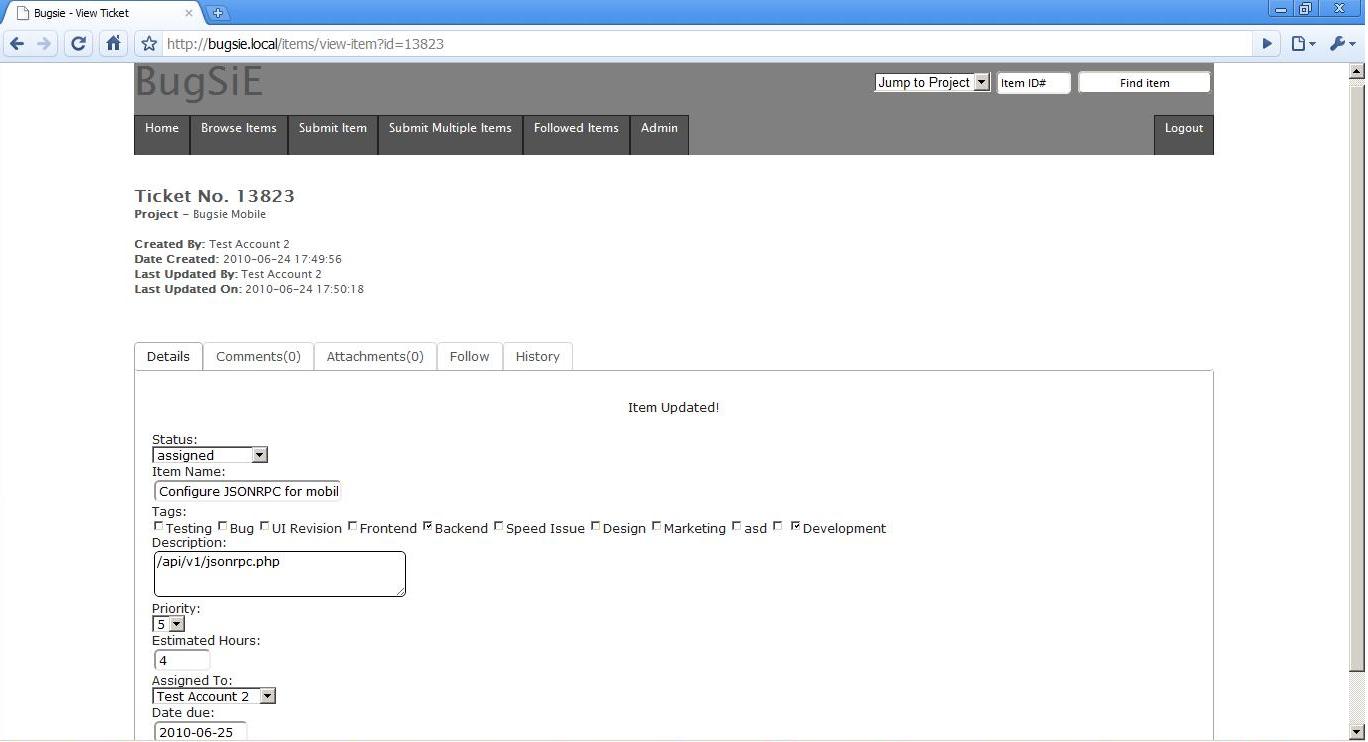Open the Assigned To dropdown
1368x742 pixels.
214,696
